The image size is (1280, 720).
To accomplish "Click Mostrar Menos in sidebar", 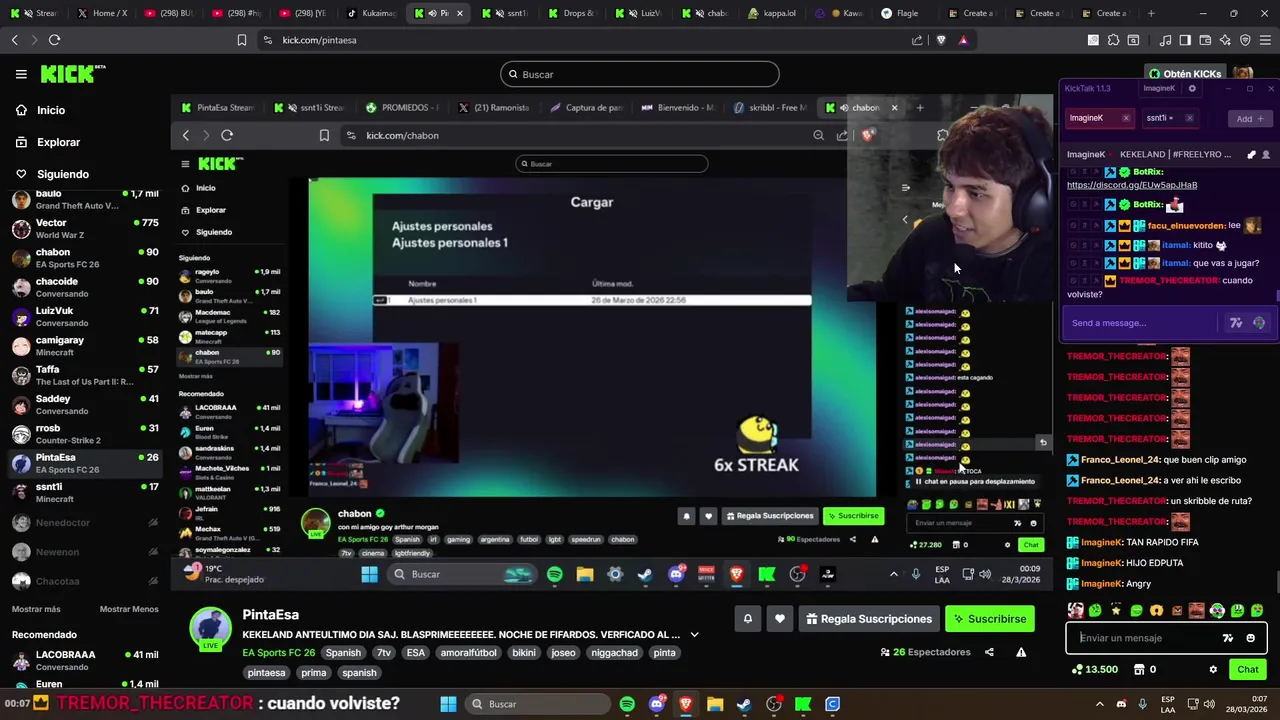I will (x=129, y=609).
